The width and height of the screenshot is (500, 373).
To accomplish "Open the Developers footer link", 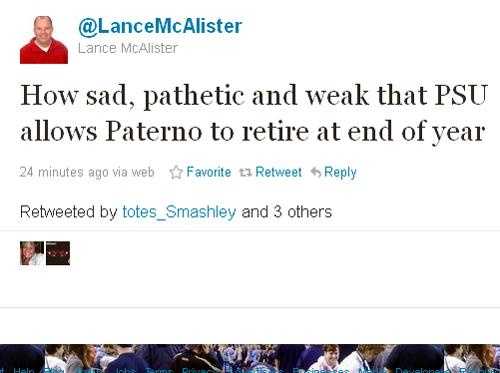I will (x=423, y=370).
